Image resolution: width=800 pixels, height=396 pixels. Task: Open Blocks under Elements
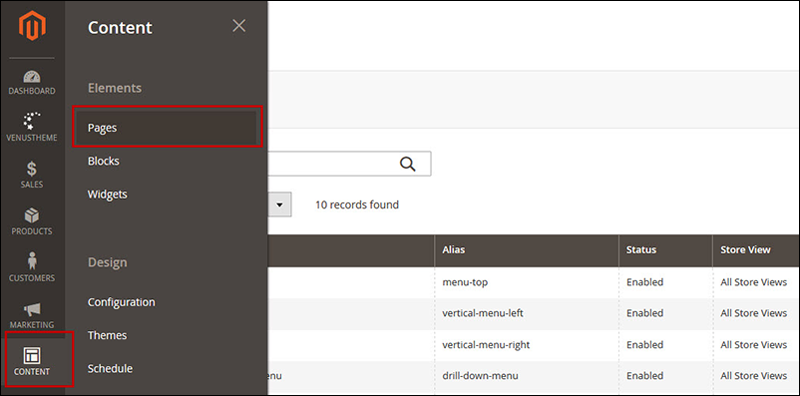click(x=103, y=161)
